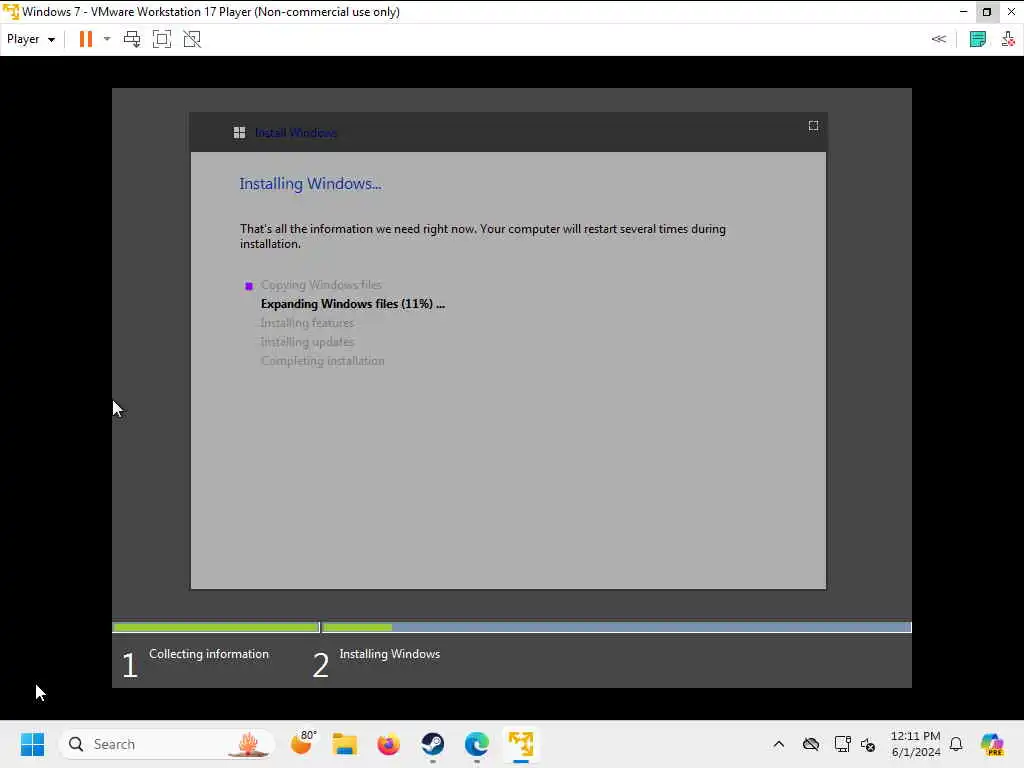Open the green notes message icon
This screenshot has width=1024, height=768.
(978, 39)
